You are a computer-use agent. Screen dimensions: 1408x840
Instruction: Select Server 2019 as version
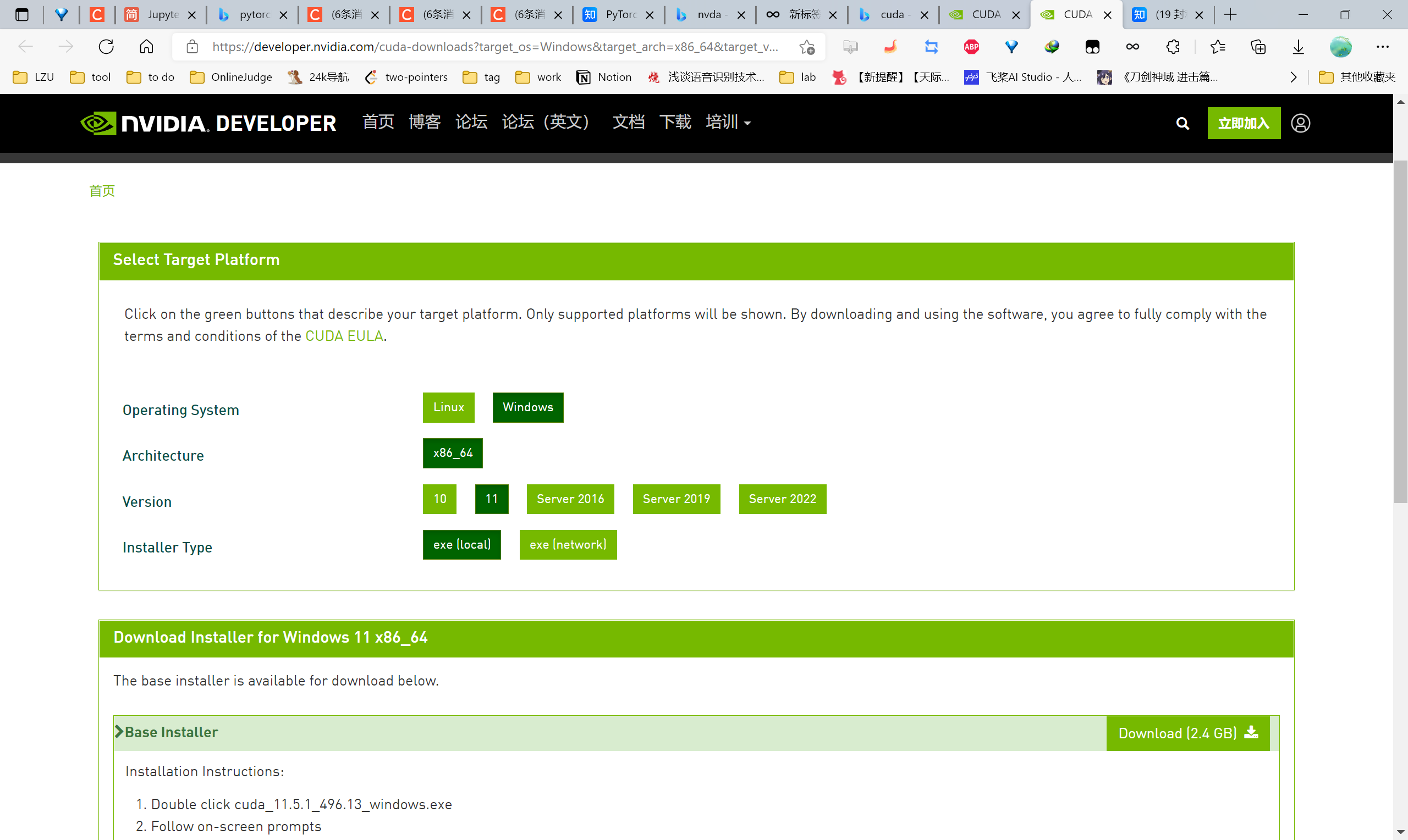point(676,499)
